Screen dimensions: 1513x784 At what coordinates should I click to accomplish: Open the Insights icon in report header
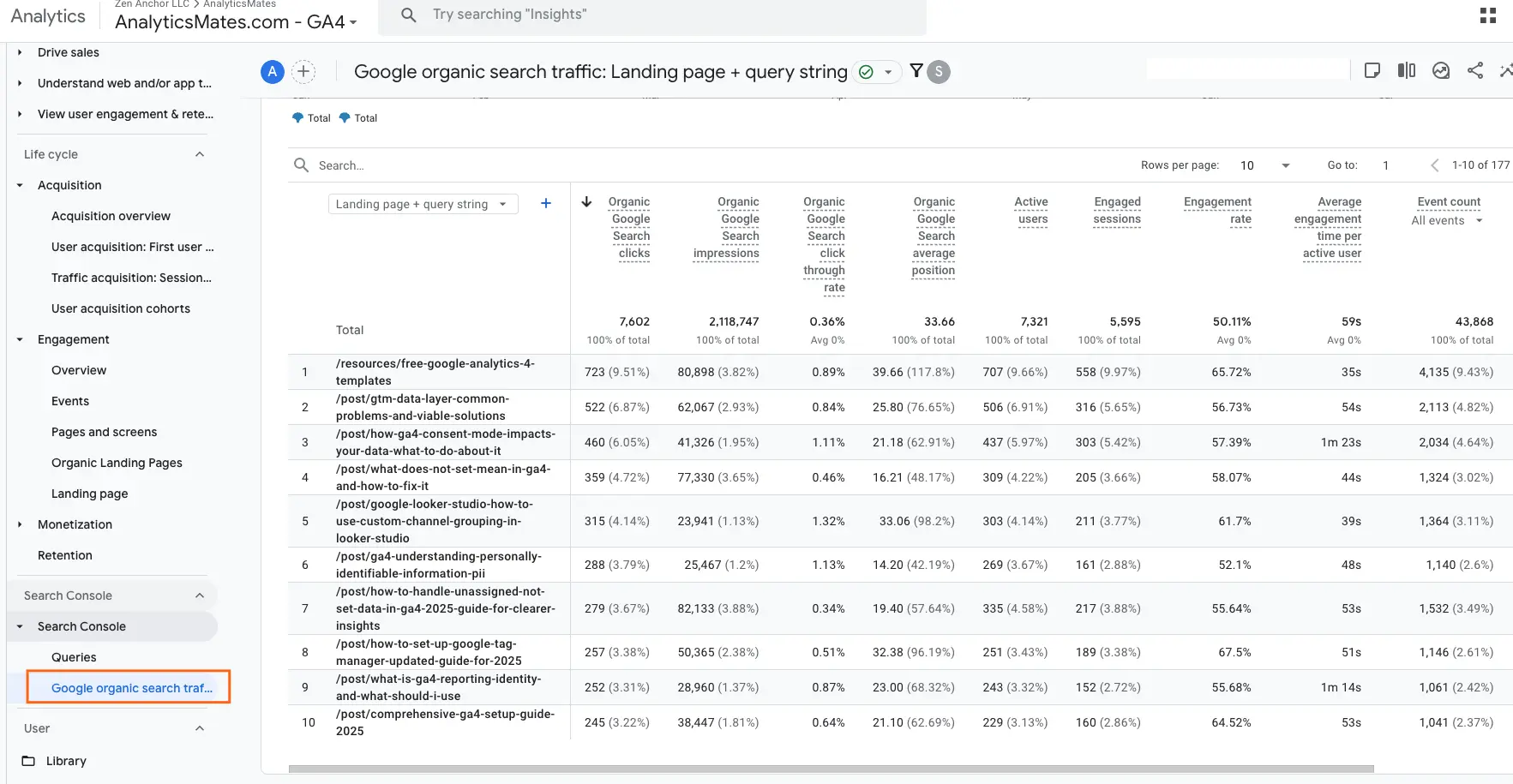(1441, 70)
